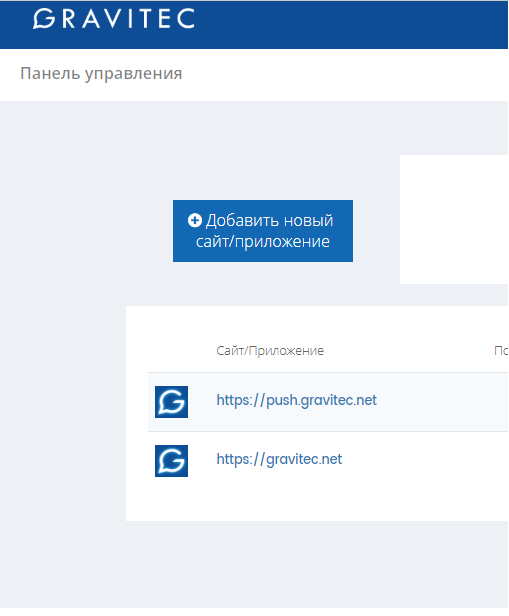Click the Gravitec logo in the header
The image size is (509, 616).
[114, 18]
